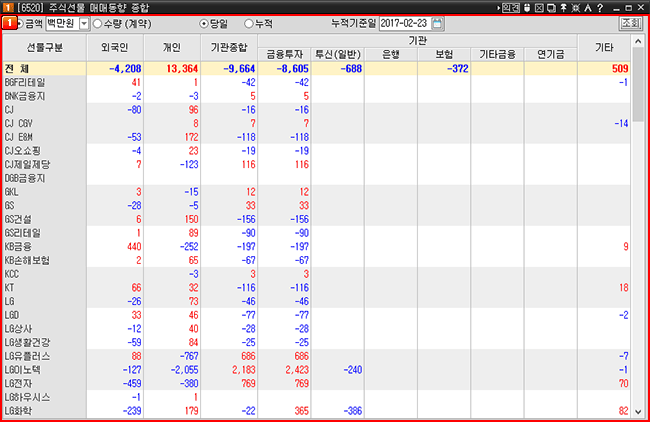This screenshot has height=422, width=650.
Task: Select the CJ CGV row label
Action: (19, 124)
